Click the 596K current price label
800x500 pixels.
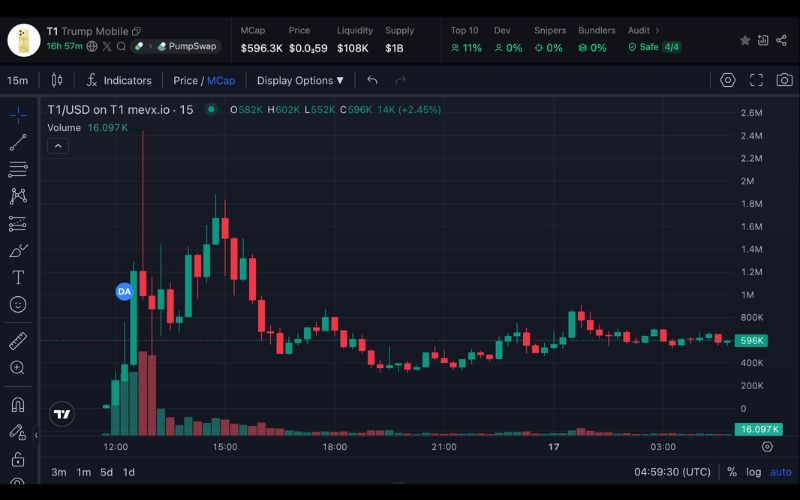point(751,340)
